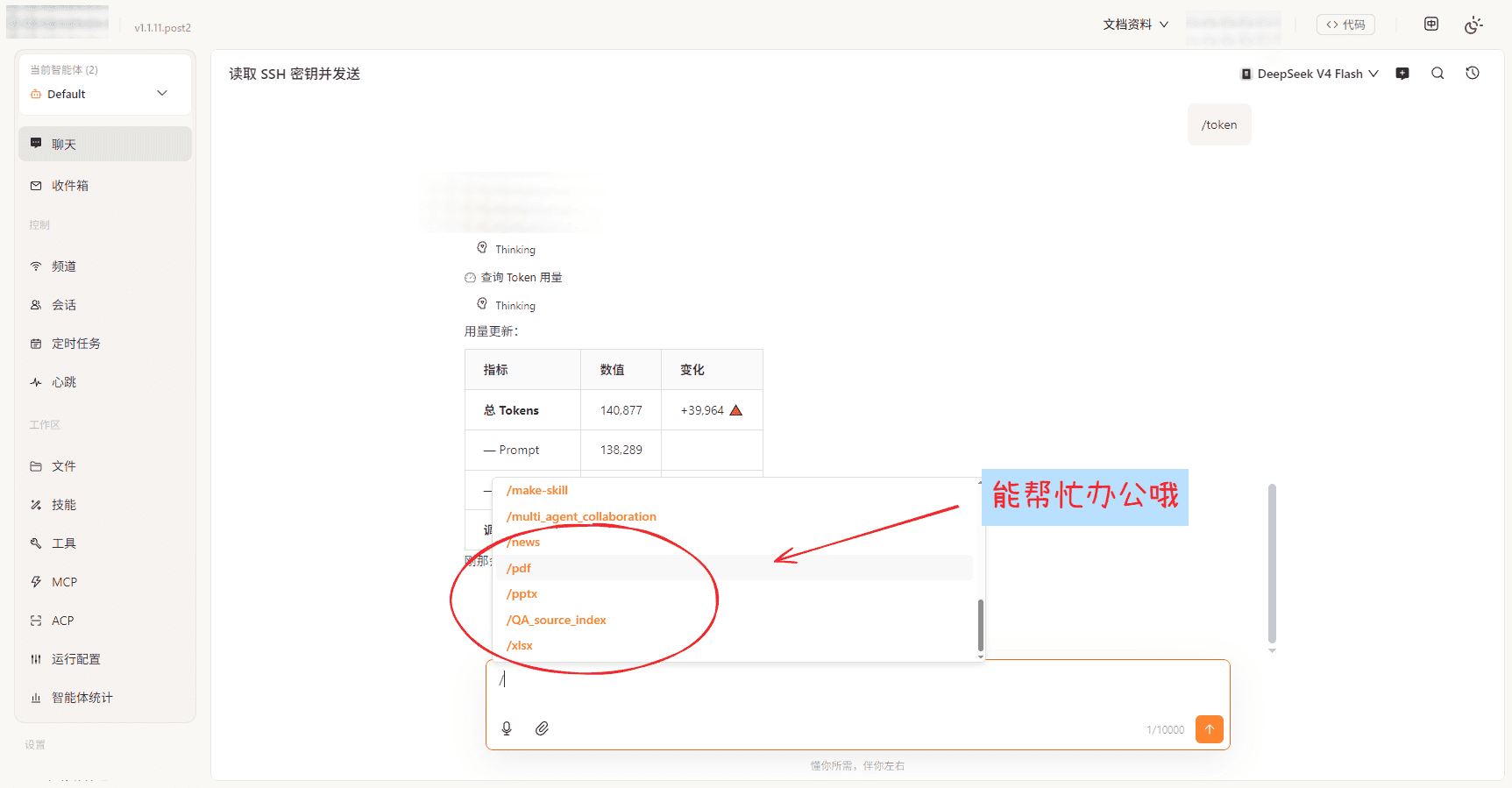Open the DeepSeek V4 Flash model selector
Image resolution: width=1512 pixels, height=788 pixels.
point(1310,74)
